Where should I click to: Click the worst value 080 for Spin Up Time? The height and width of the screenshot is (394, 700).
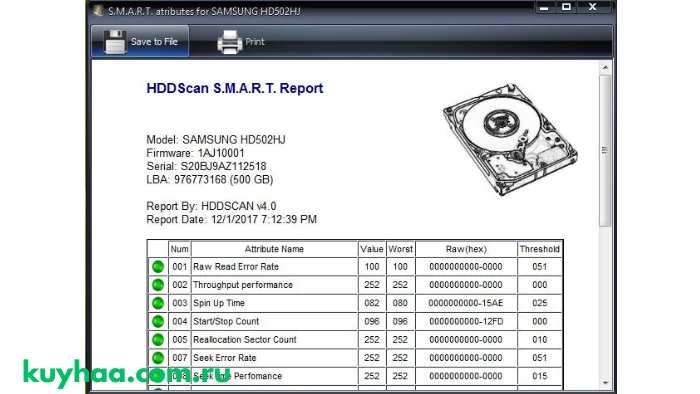point(400,303)
